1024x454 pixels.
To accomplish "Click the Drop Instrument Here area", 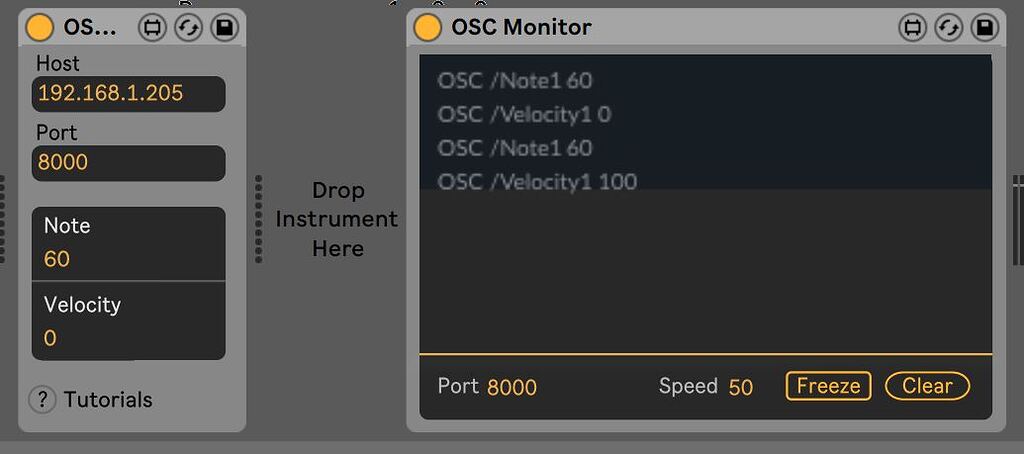I will (337, 219).
